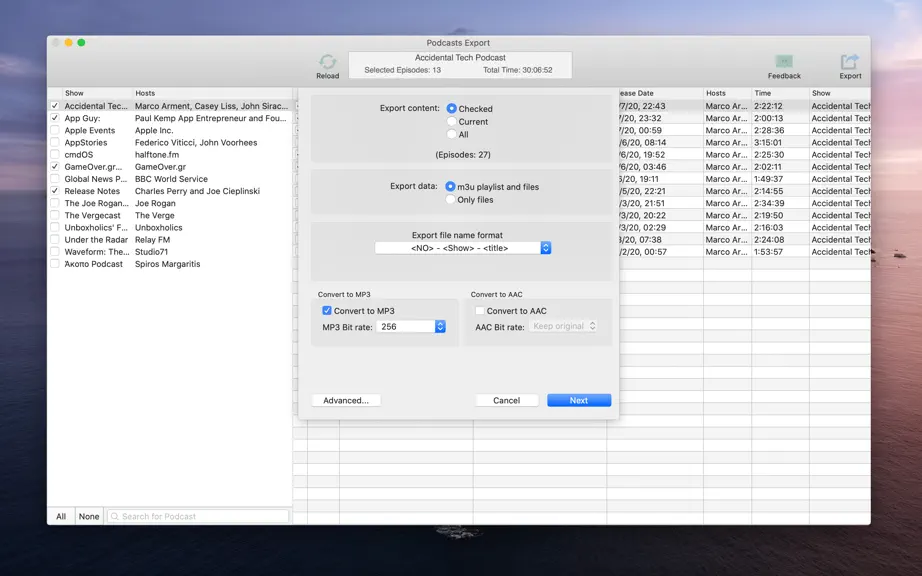Click the Cancel button
The width and height of the screenshot is (922, 576).
point(506,400)
